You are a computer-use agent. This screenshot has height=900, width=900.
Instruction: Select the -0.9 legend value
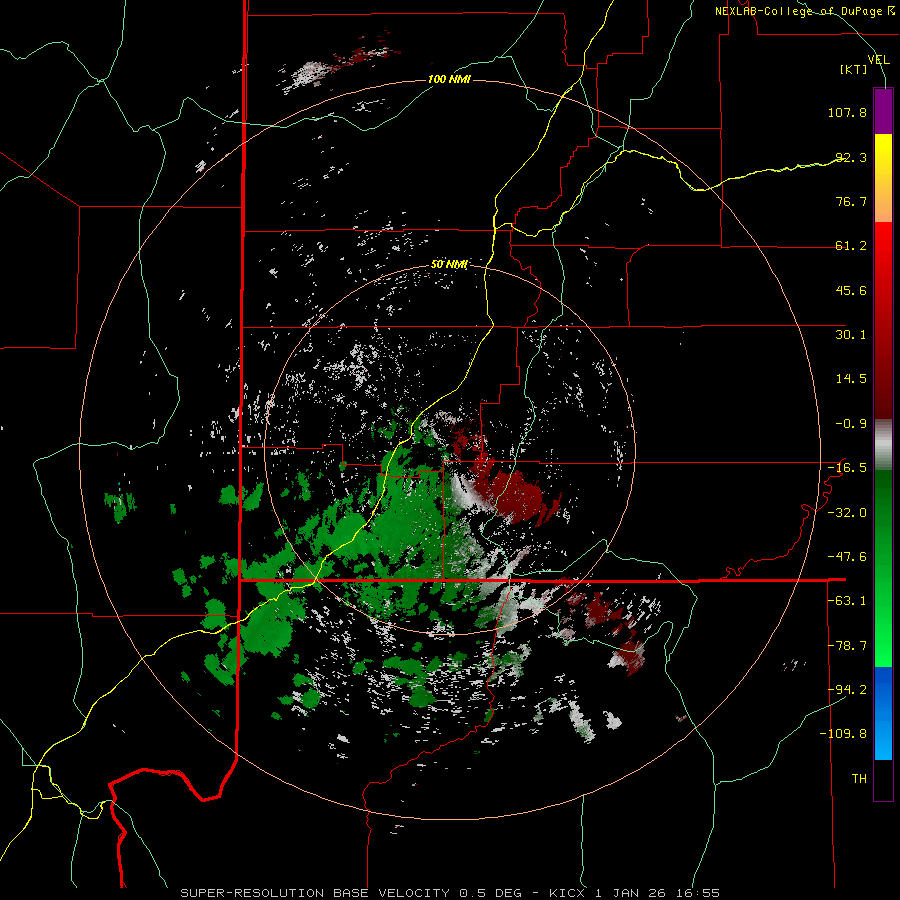[x=851, y=424]
